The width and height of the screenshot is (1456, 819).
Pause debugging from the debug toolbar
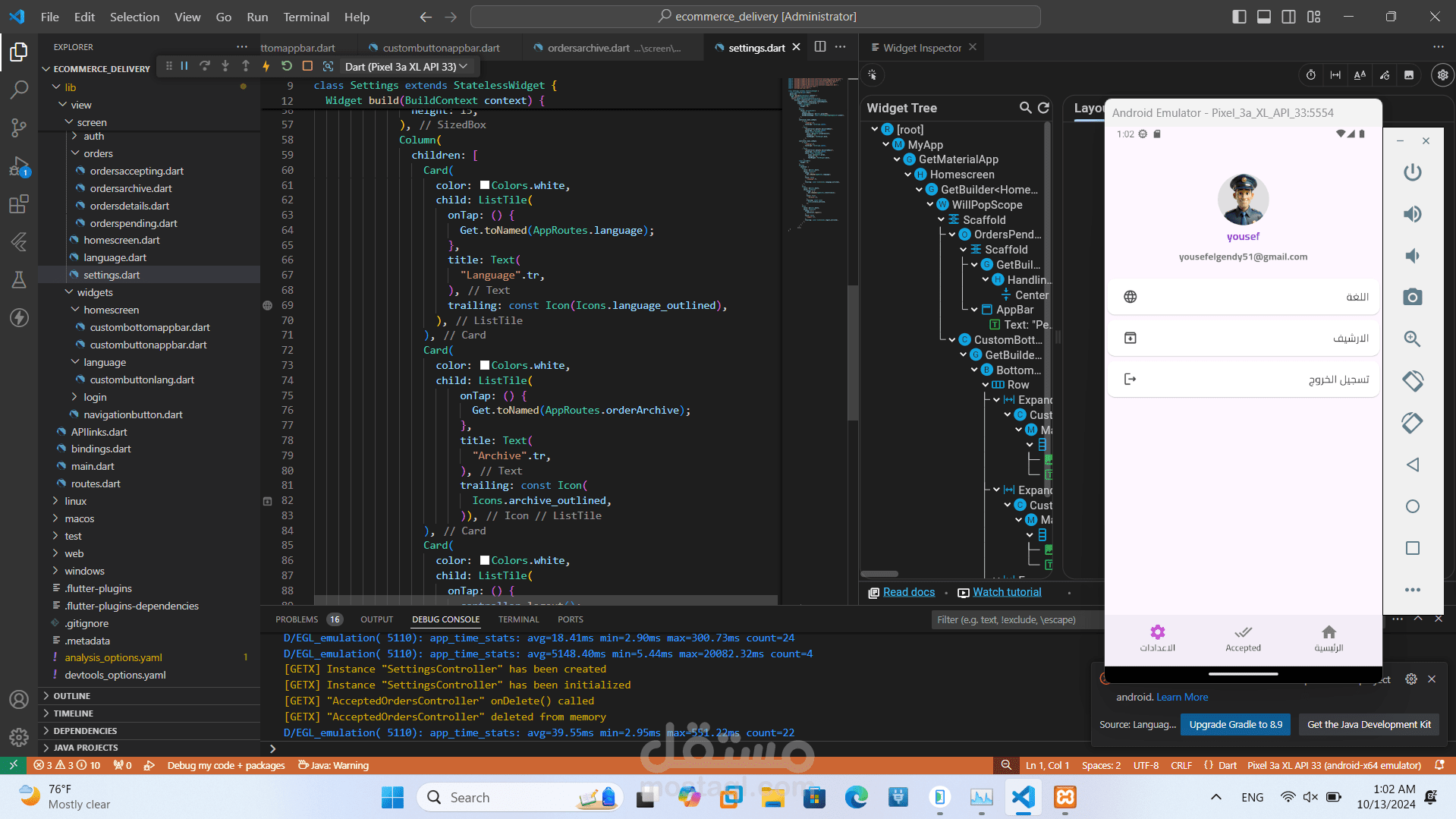(x=184, y=67)
